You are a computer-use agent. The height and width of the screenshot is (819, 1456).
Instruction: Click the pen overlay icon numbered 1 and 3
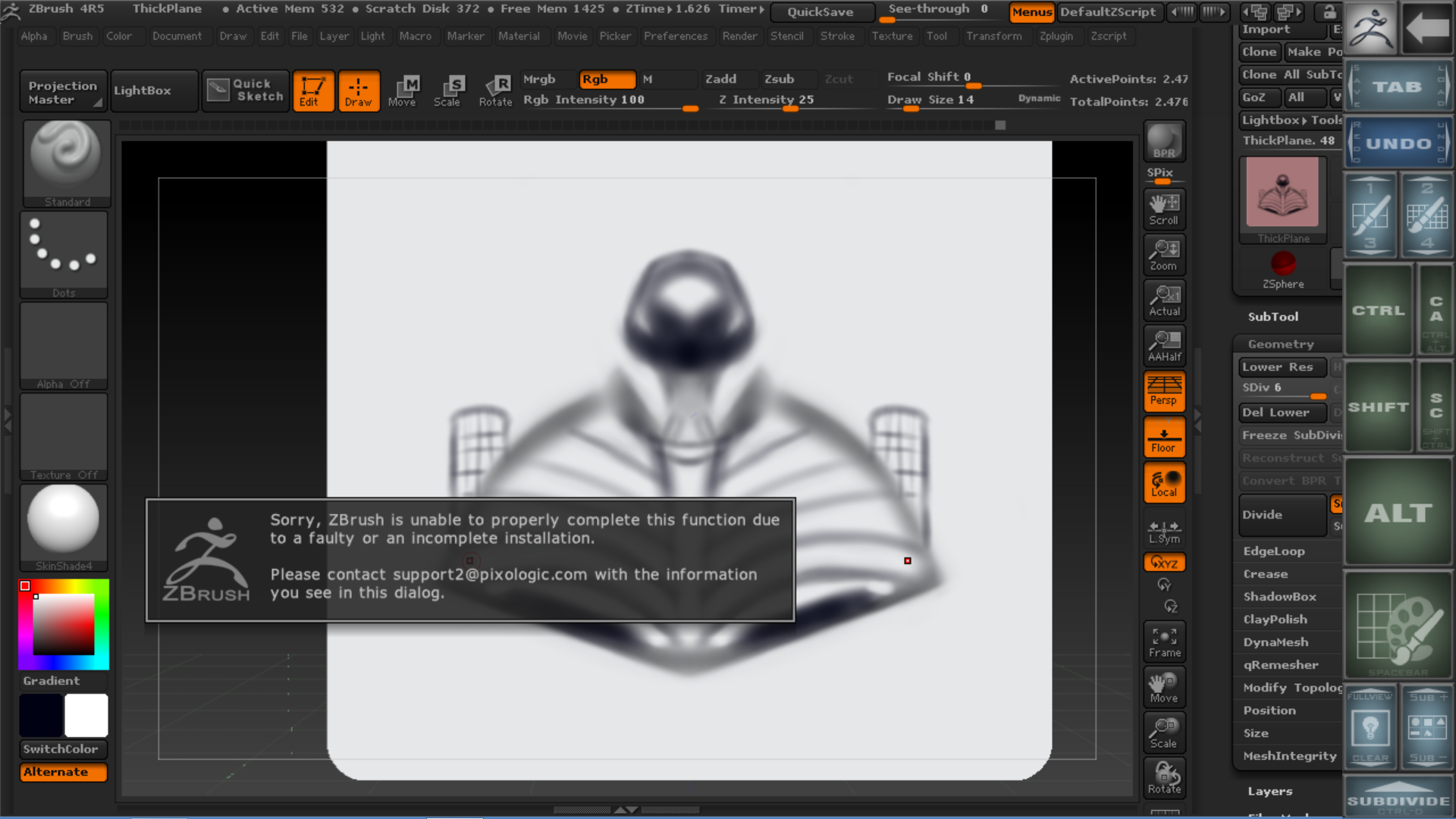click(x=1370, y=215)
